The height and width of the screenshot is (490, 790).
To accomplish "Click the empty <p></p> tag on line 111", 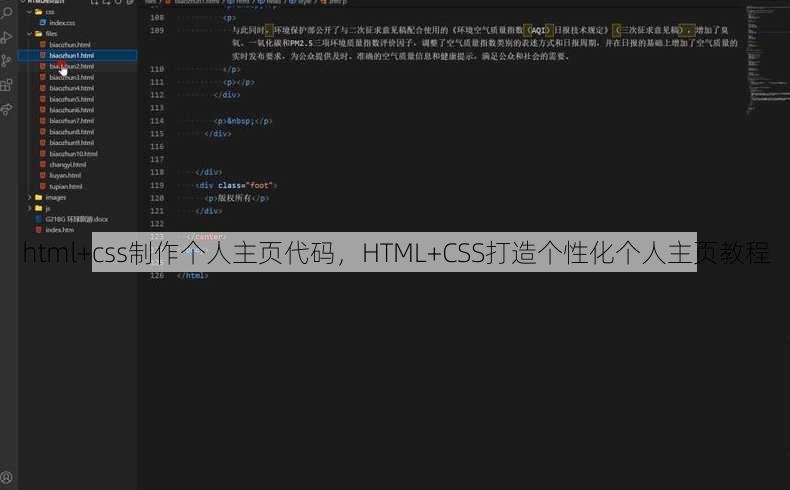I will point(239,82).
